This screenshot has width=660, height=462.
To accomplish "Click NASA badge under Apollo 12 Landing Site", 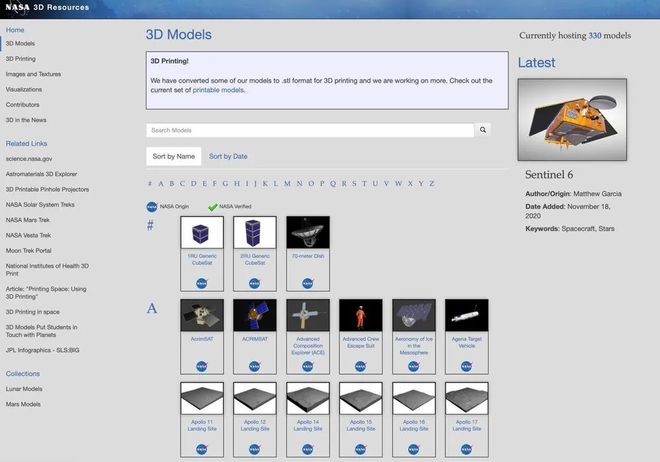I will tap(255, 449).
